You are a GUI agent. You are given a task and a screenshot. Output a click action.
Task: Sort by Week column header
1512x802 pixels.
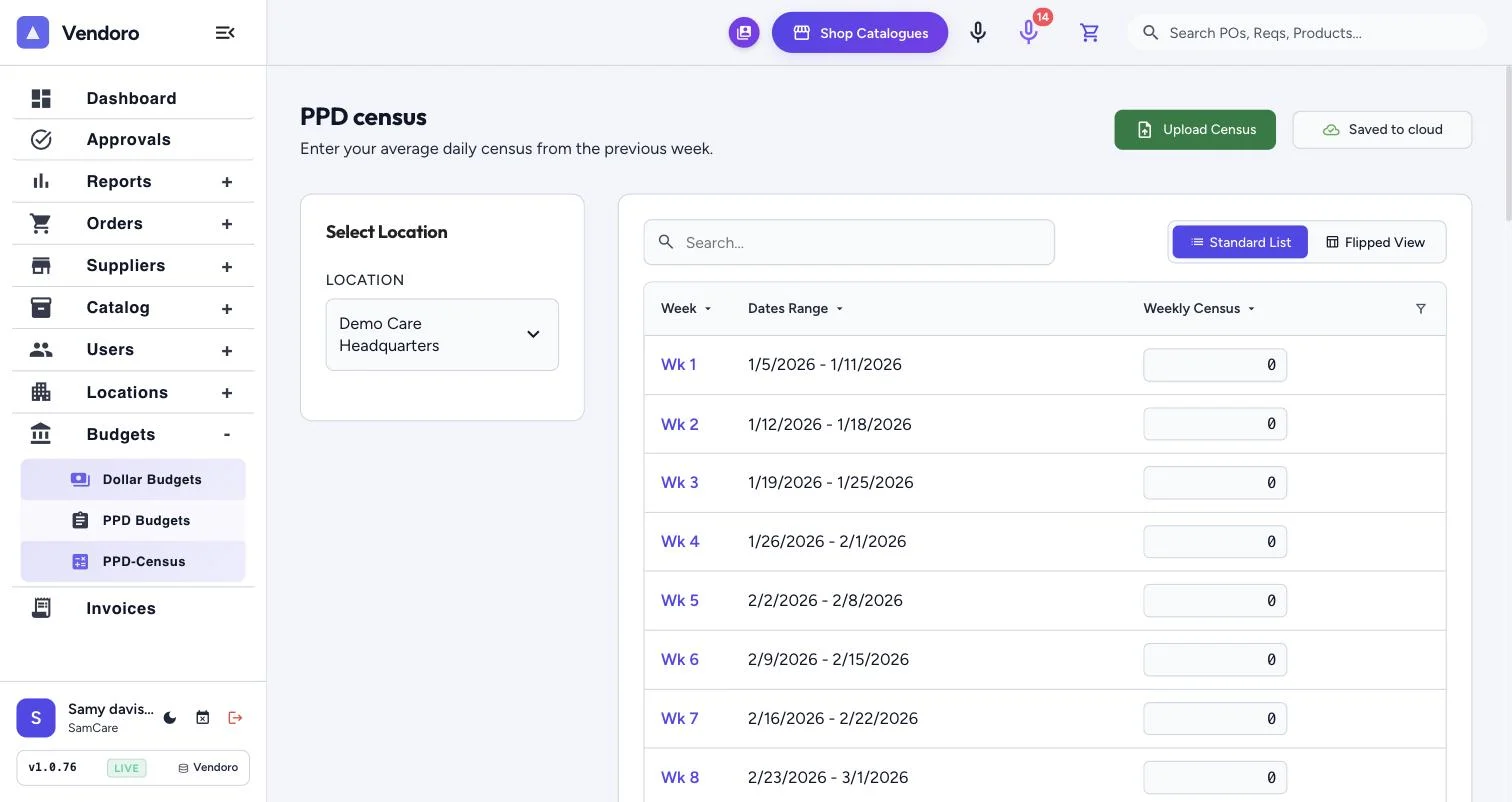coord(686,309)
